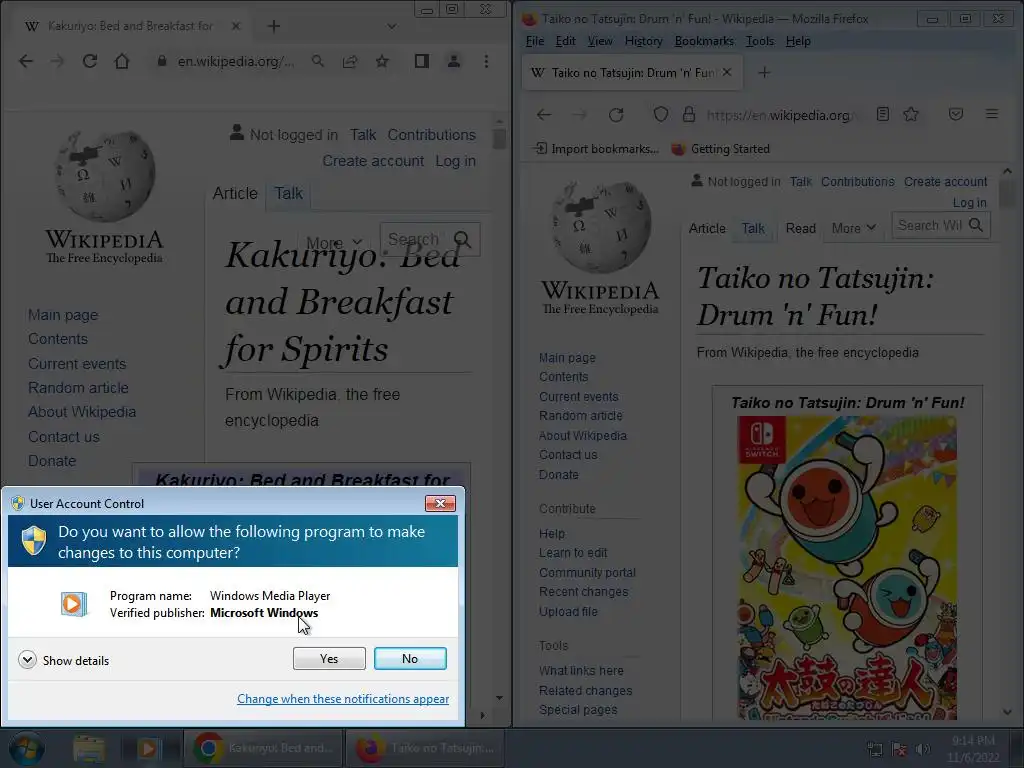Screen dimensions: 1024x768
Task: Click Chrome address bar en.wikipedia.org
Action: 235,61
